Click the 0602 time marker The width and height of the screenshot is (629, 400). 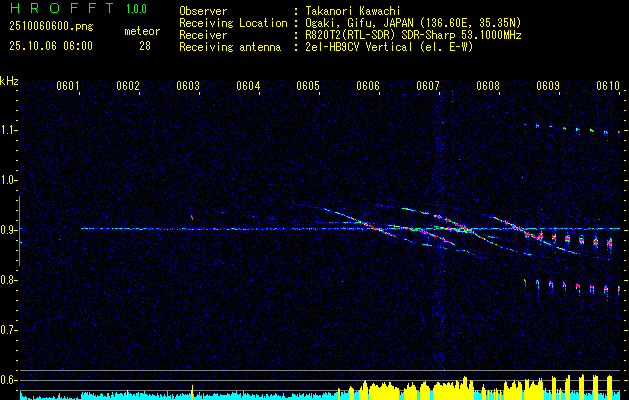click(x=128, y=86)
